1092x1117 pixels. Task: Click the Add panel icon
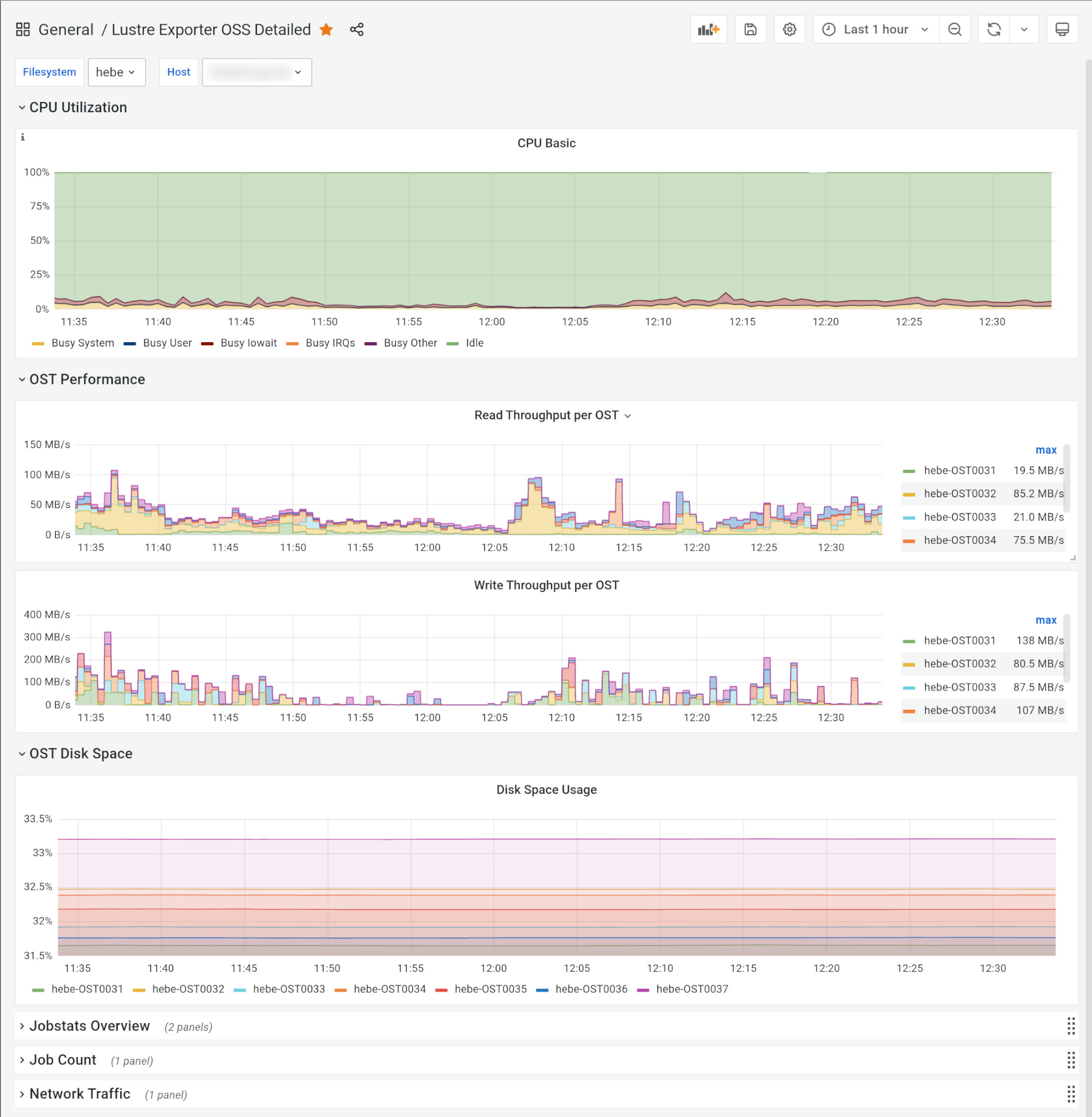point(708,29)
